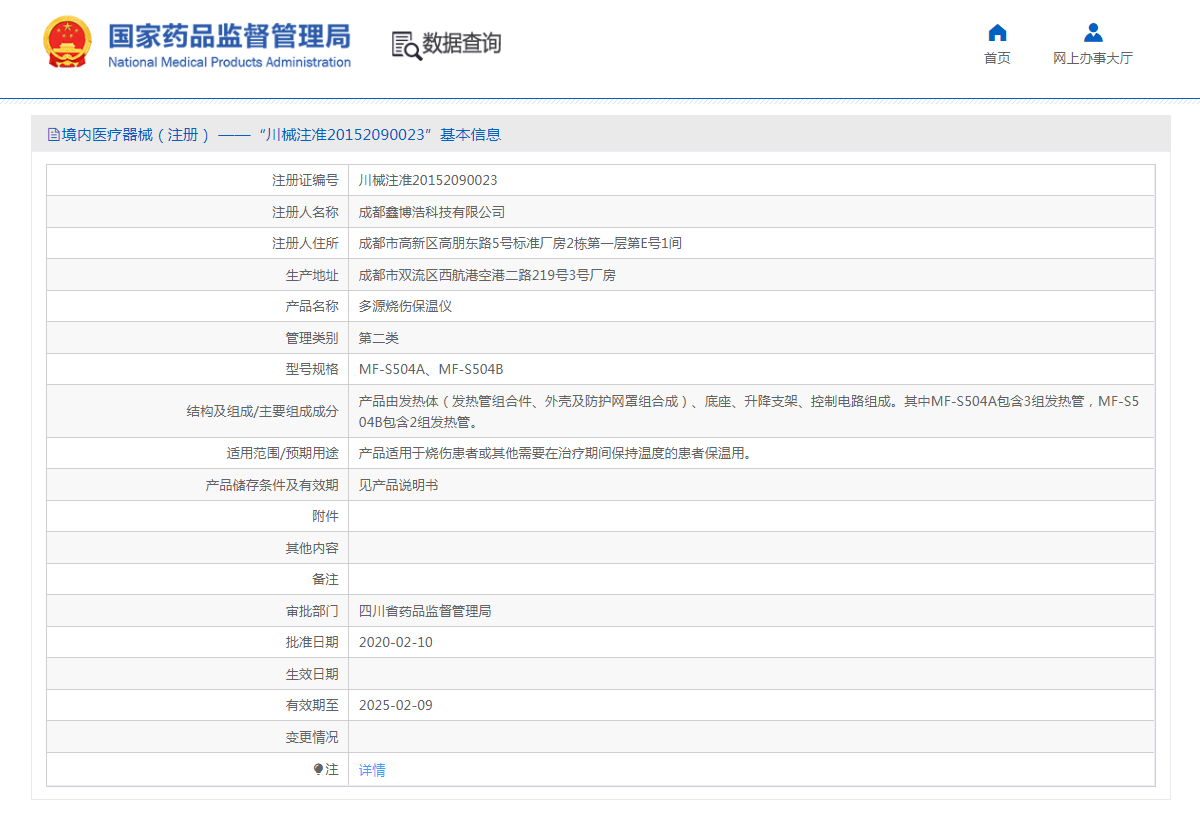This screenshot has height=821, width=1200.
Task: Select the 结构及组成 description text
Action: pyautogui.click(x=749, y=411)
